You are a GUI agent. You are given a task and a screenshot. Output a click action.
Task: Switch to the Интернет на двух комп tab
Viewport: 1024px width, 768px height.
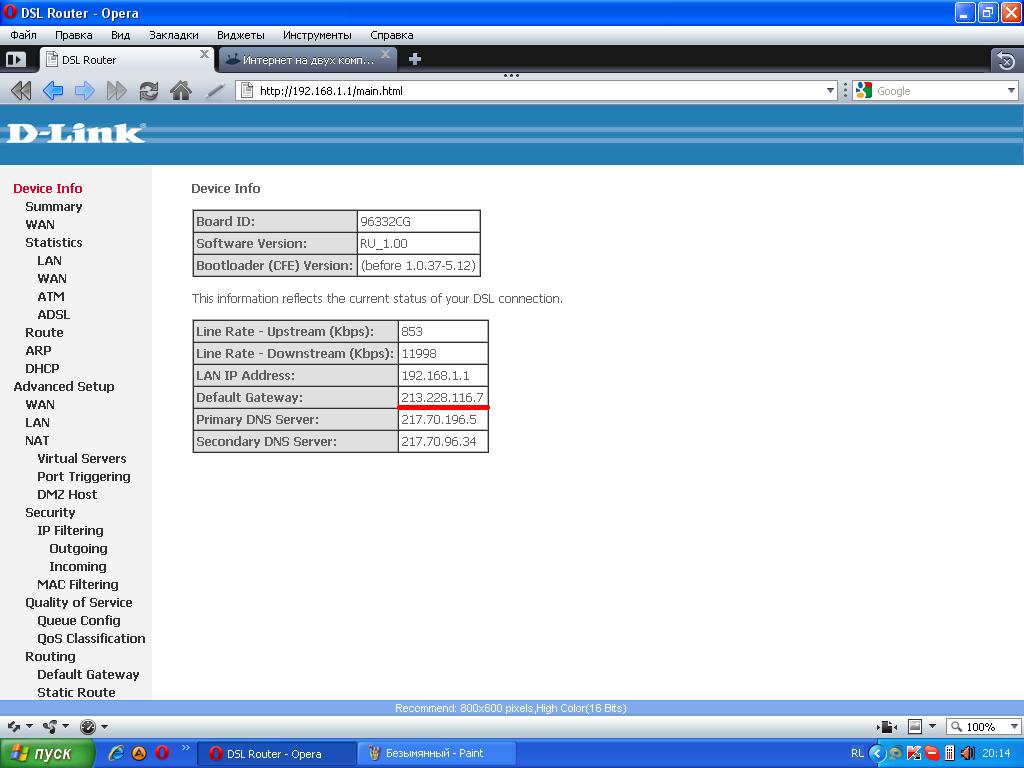[x=307, y=60]
